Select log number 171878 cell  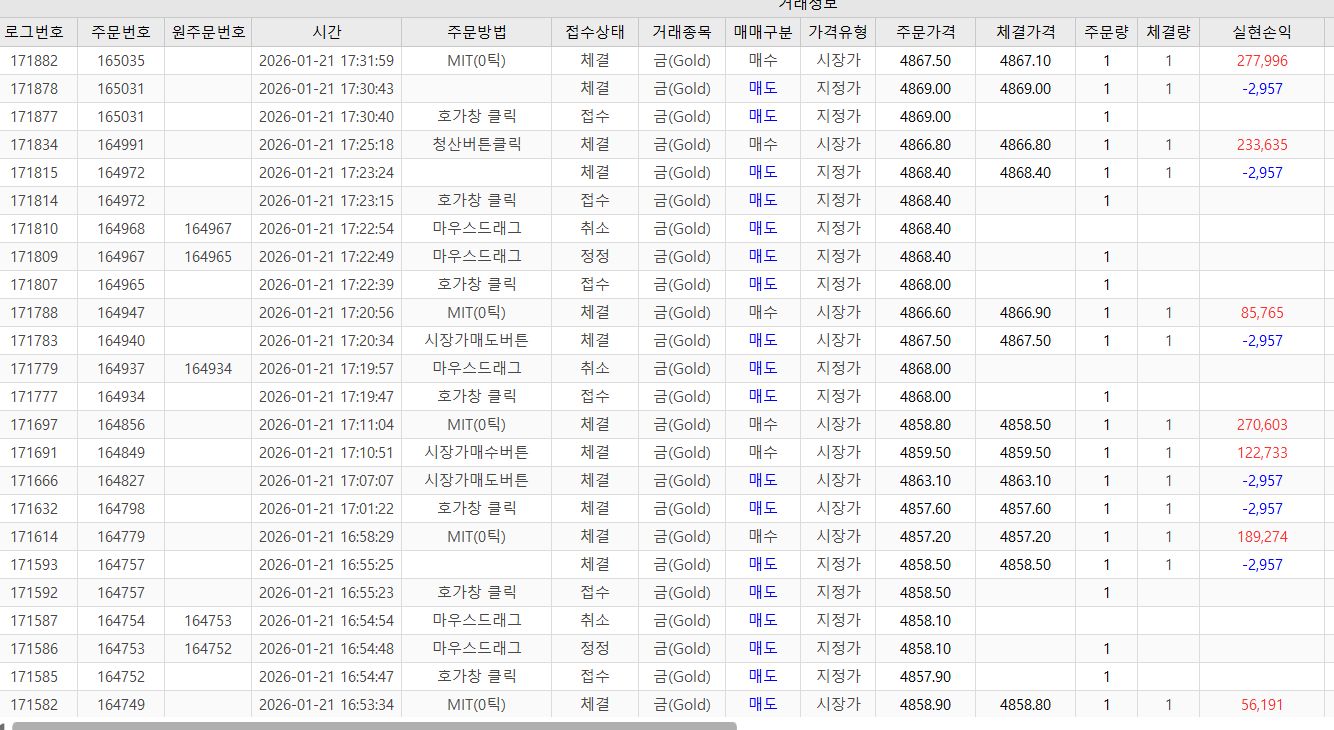tap(34, 89)
